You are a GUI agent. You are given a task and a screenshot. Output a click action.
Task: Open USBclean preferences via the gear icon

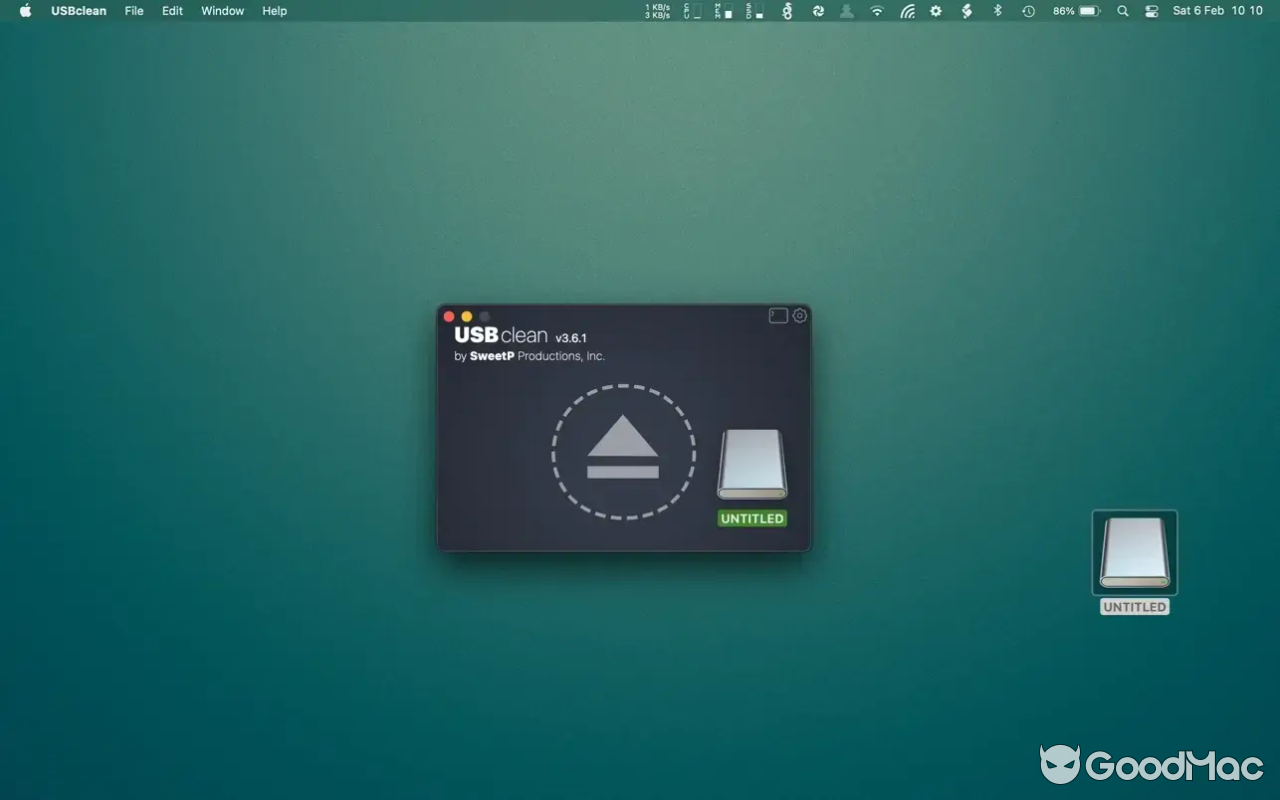[799, 315]
